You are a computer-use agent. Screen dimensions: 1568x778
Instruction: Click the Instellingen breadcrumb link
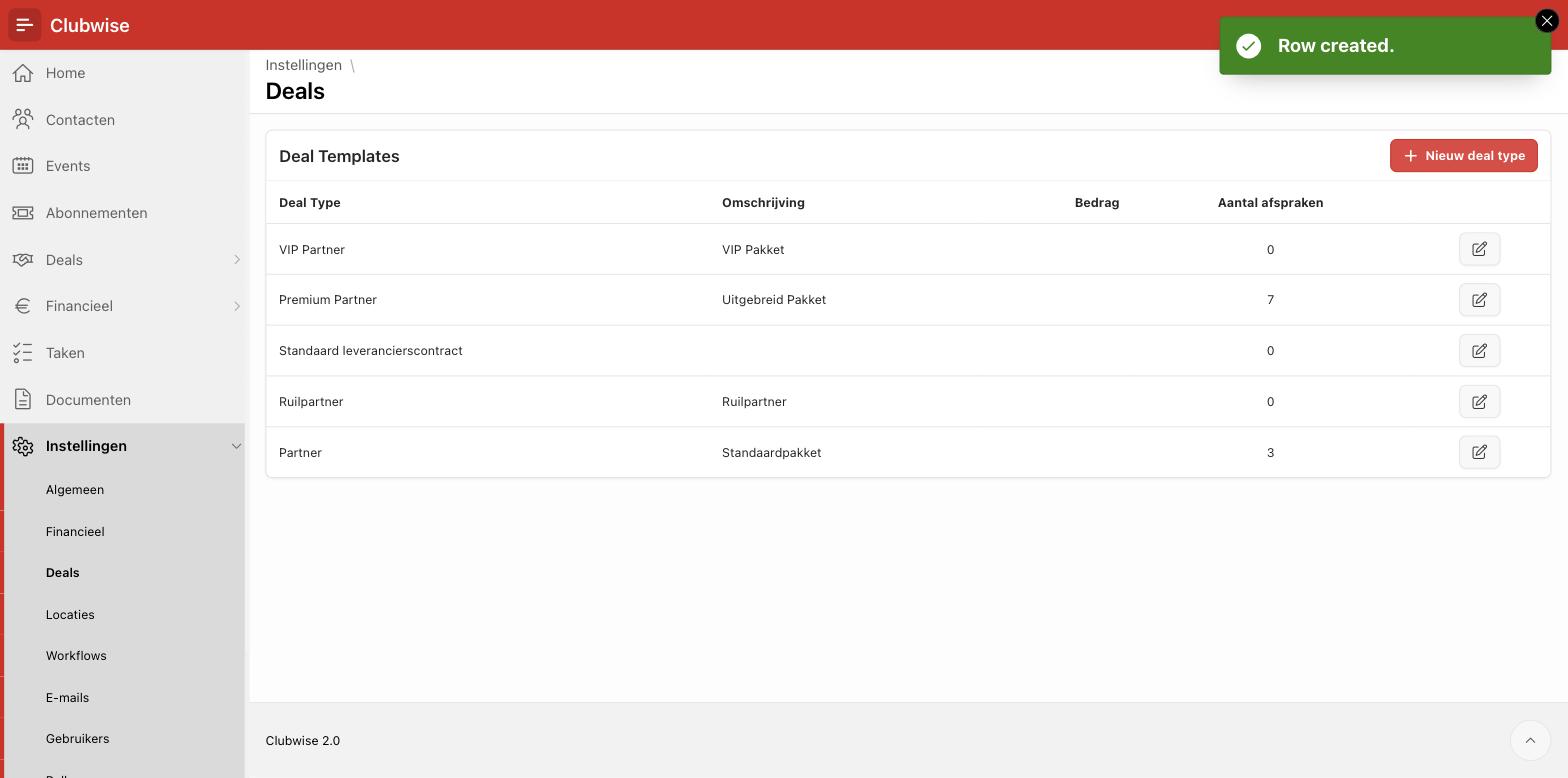pos(303,65)
